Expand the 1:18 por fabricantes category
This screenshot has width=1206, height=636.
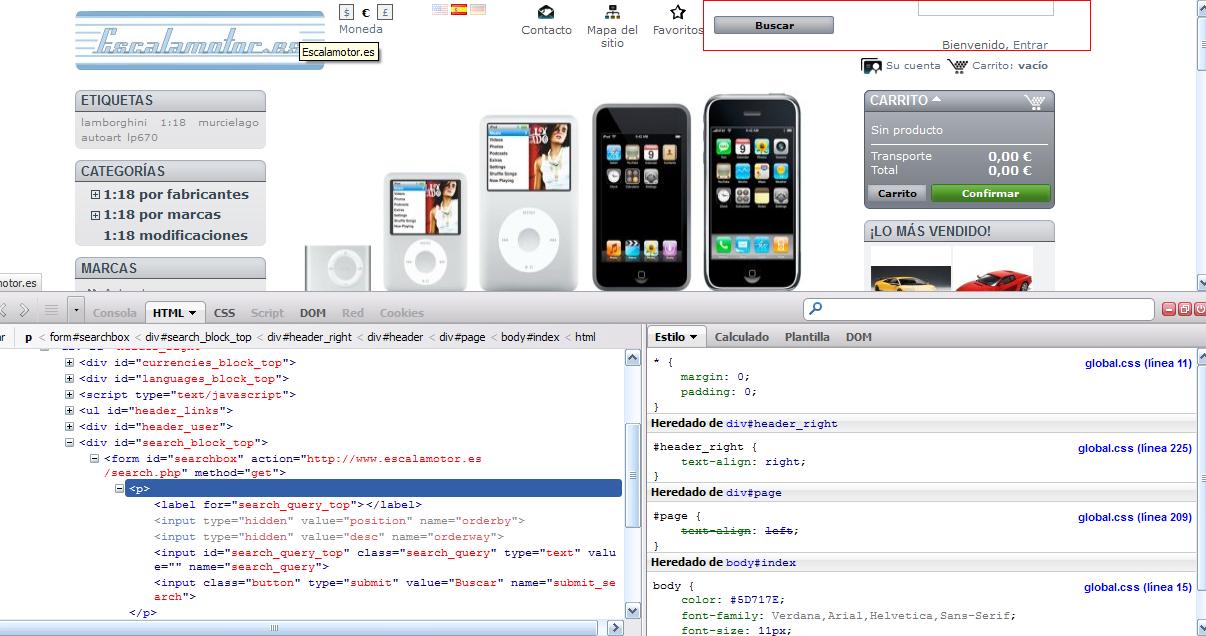coord(95,195)
